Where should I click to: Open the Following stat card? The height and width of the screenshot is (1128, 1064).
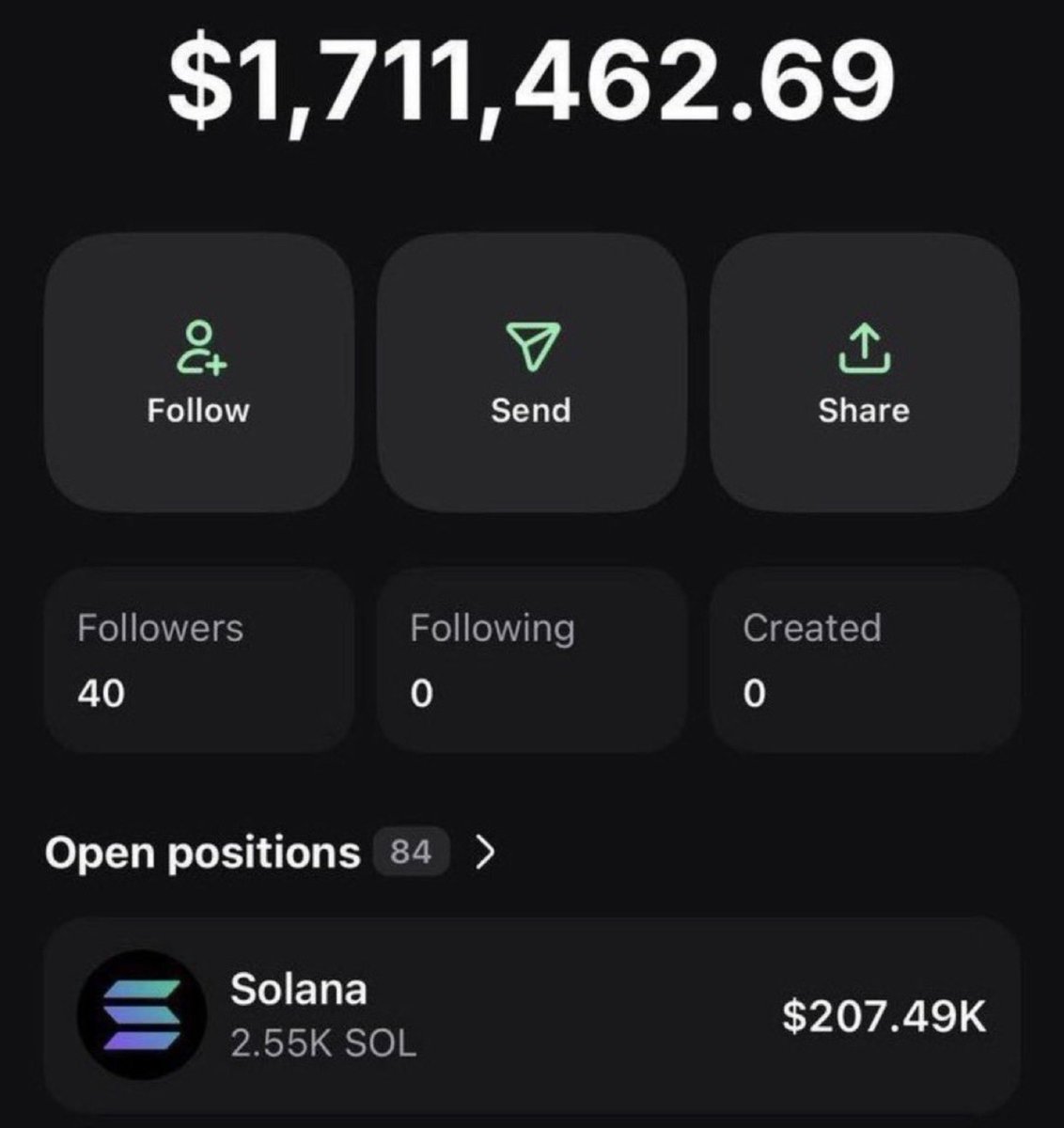tap(532, 660)
